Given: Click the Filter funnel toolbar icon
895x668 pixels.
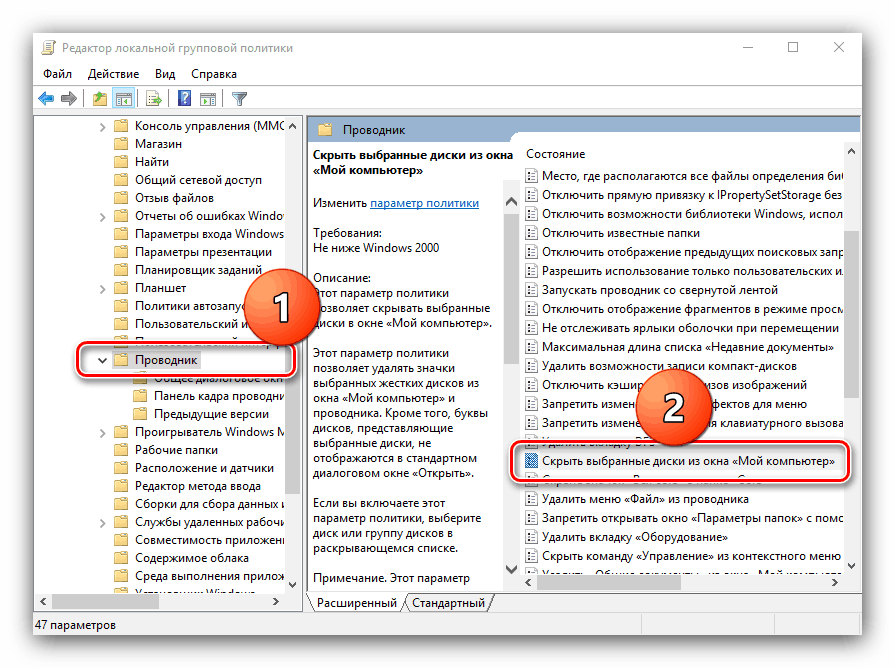Looking at the screenshot, I should (239, 99).
